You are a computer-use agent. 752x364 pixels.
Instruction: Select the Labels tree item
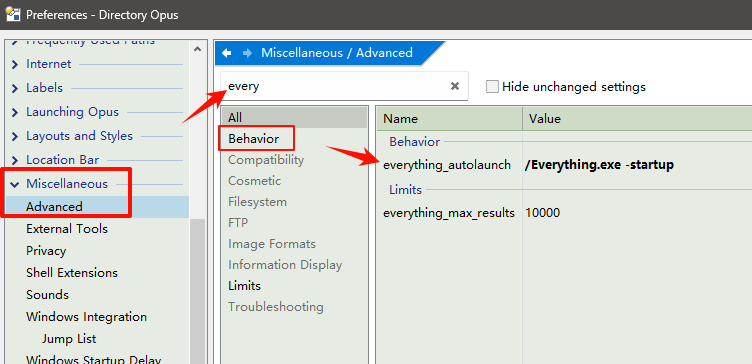tap(45, 88)
